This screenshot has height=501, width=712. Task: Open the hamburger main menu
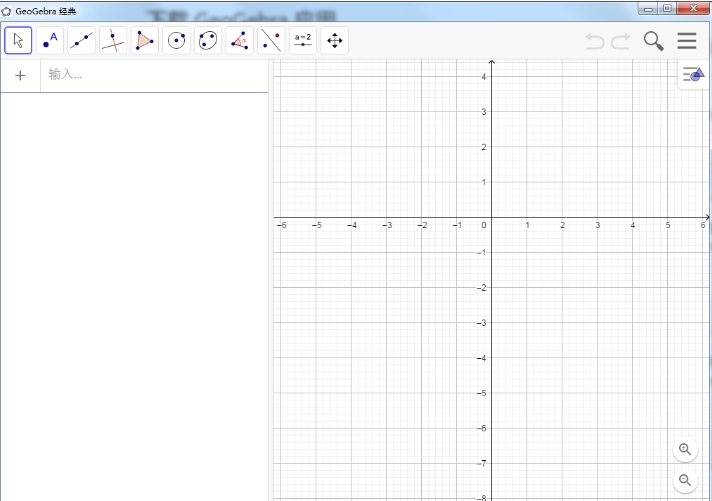point(687,41)
